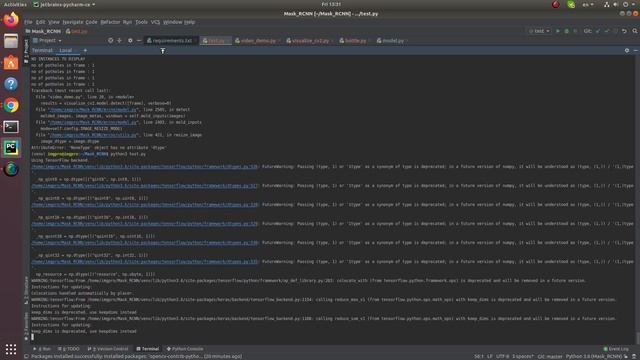
Task: Click the LF line separator widget
Action: point(489,356)
